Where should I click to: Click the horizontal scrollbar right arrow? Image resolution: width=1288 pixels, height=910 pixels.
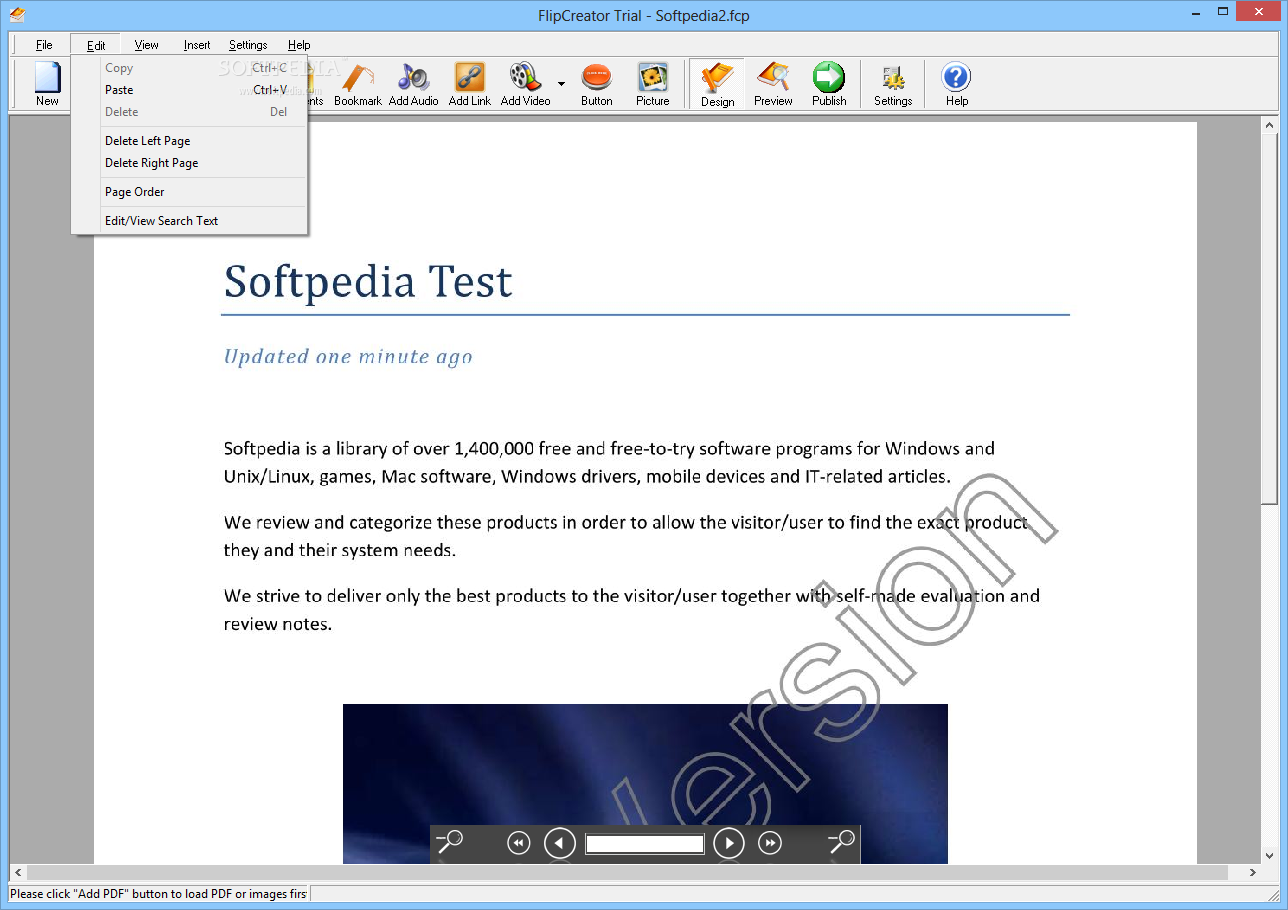(x=1253, y=873)
